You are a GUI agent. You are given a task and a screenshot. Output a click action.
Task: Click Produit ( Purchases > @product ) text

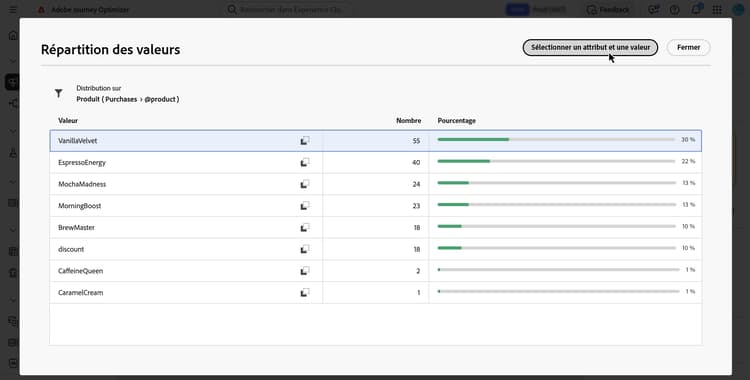tap(128, 100)
